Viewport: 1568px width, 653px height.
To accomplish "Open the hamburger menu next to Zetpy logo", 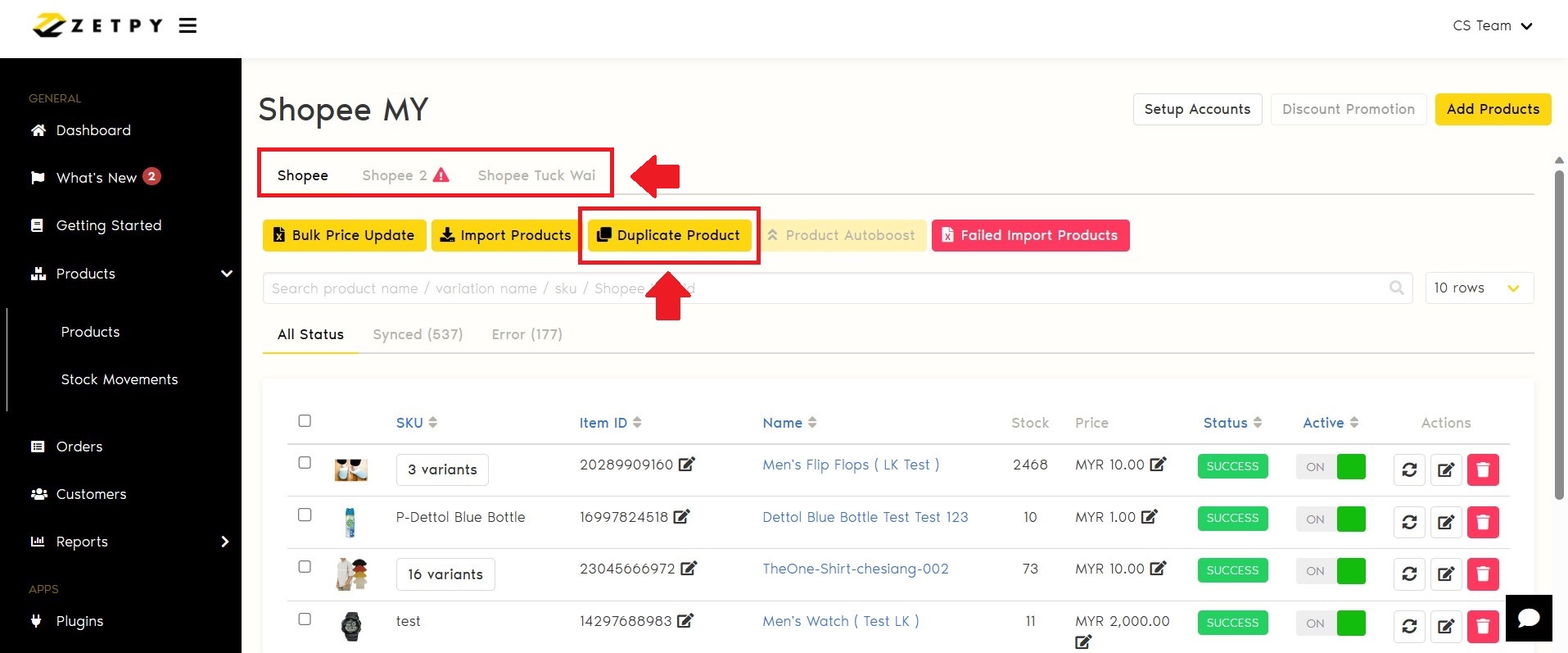I will pyautogui.click(x=188, y=25).
